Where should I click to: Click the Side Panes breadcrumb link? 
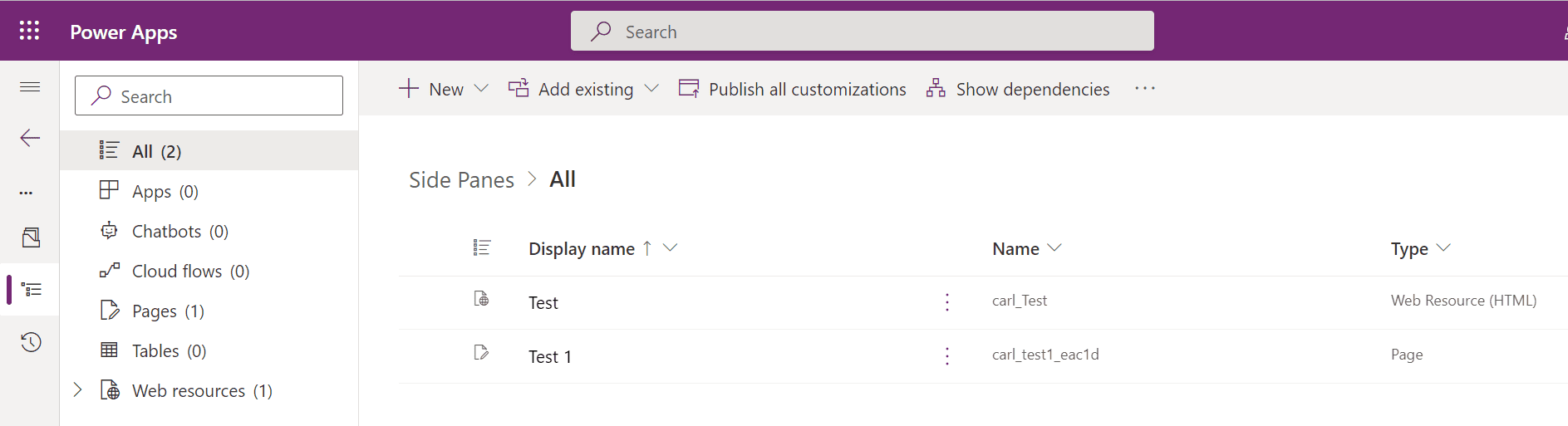461,179
